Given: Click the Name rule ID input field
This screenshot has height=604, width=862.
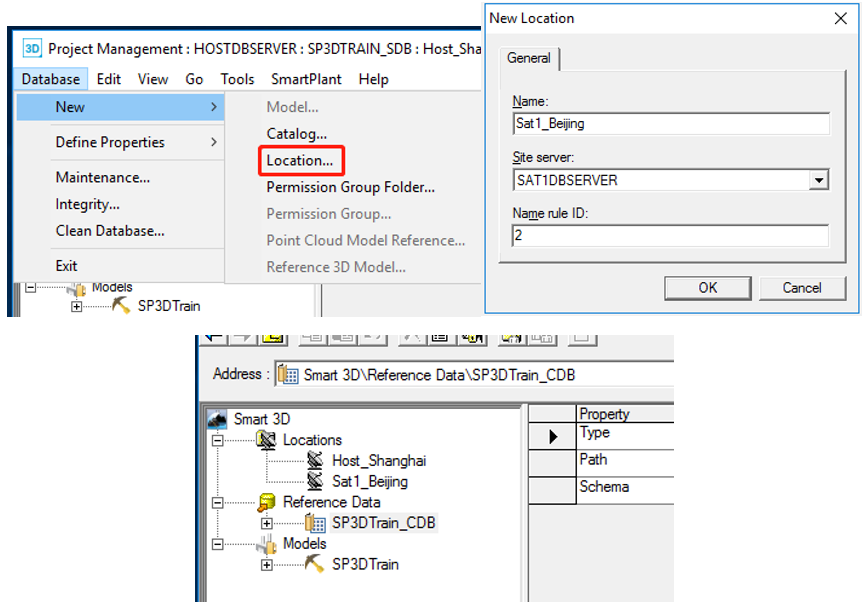Looking at the screenshot, I should pos(669,236).
